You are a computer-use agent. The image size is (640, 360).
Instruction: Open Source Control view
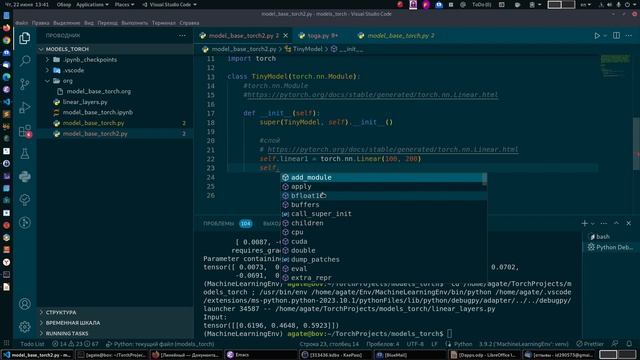point(24,84)
